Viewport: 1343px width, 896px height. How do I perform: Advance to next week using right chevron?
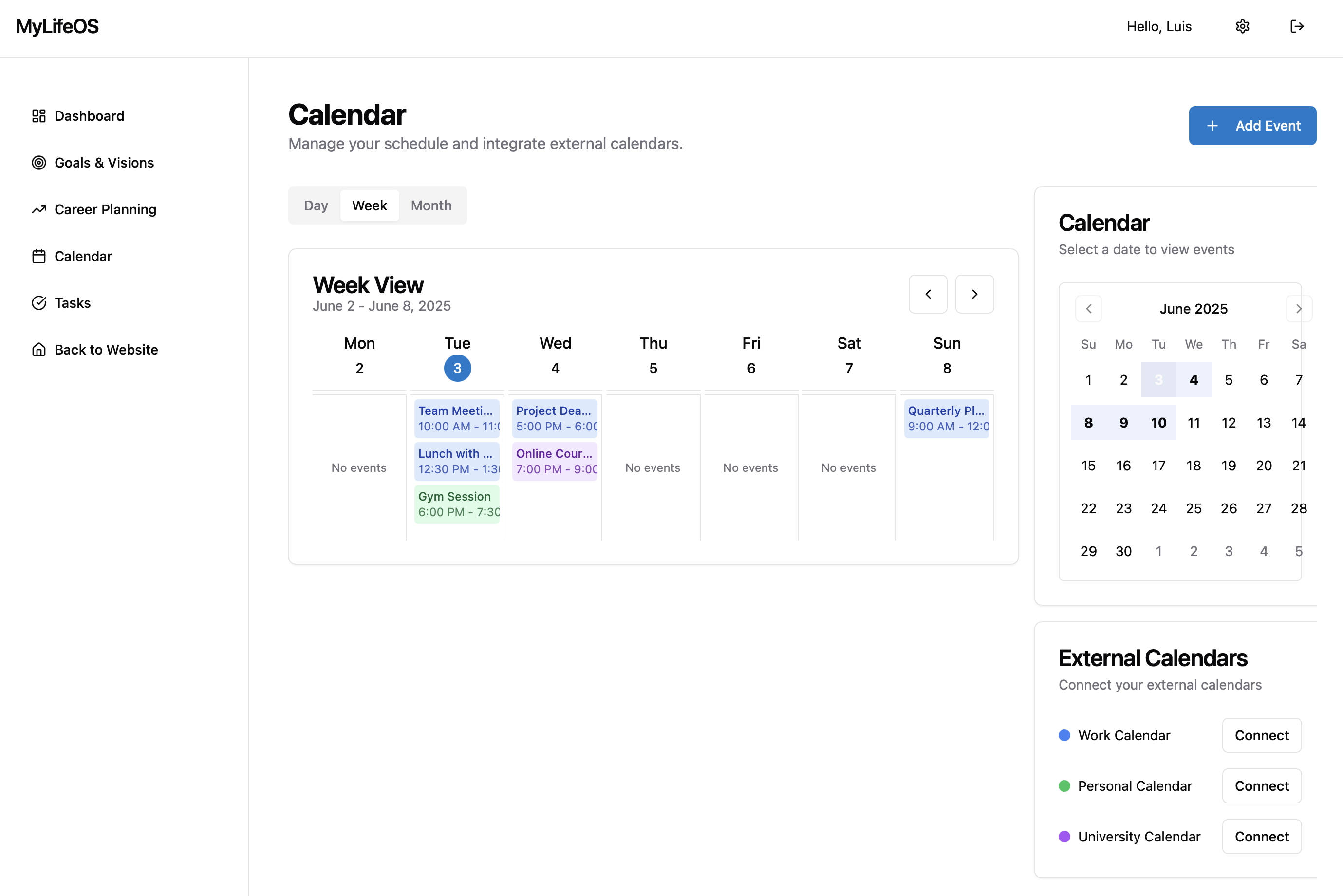pos(974,294)
